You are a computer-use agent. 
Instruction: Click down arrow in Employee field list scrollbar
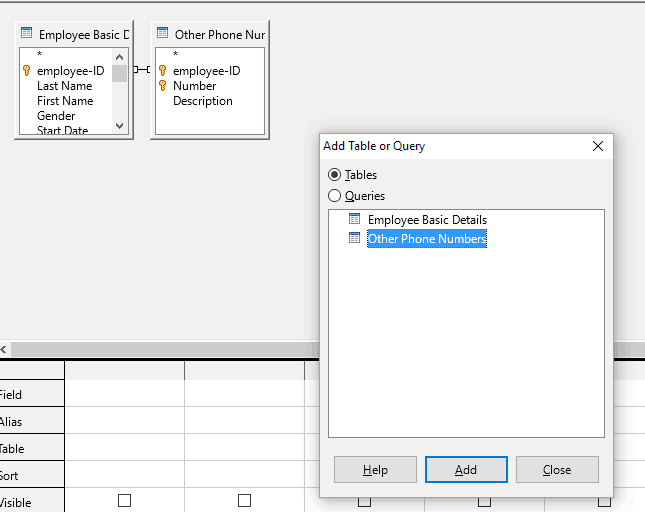pos(120,125)
